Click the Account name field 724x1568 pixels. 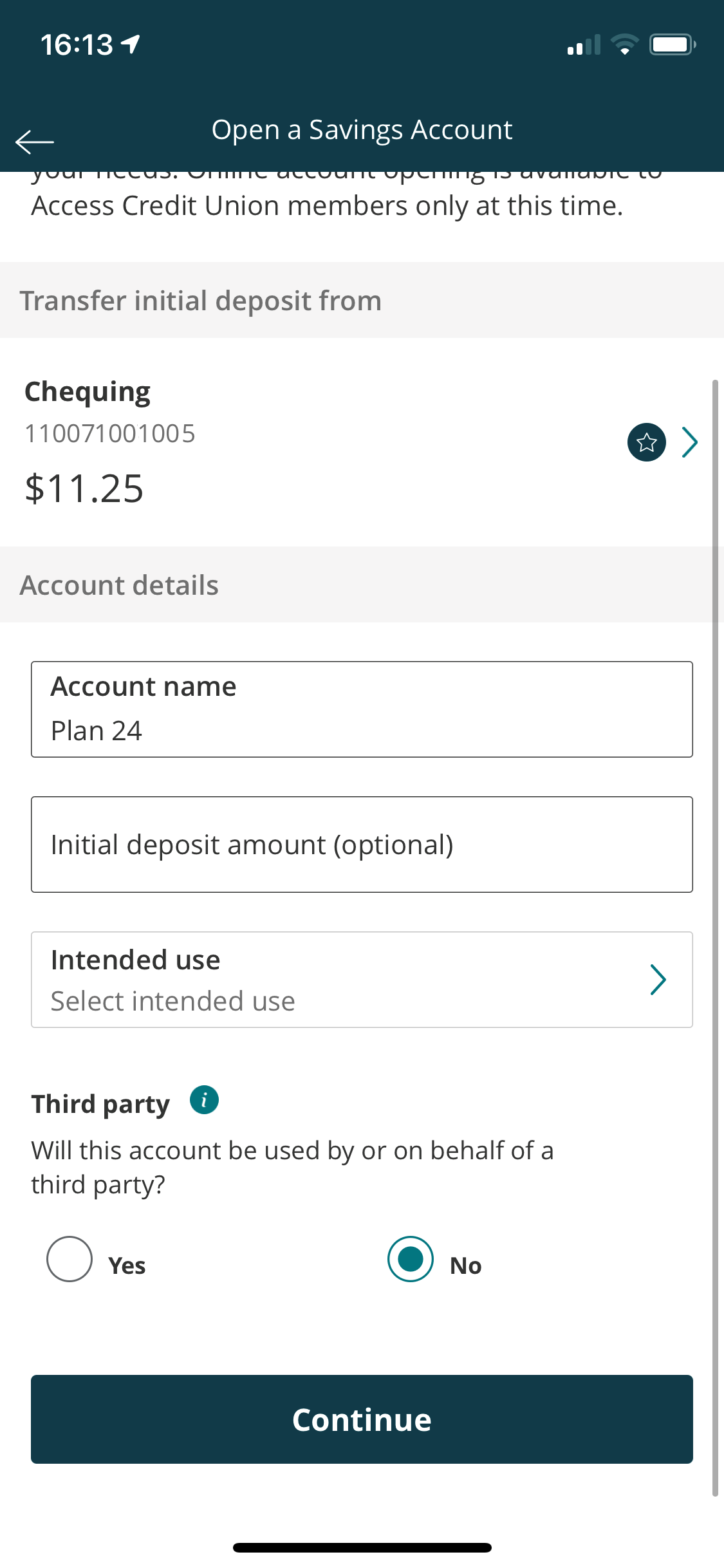[362, 709]
